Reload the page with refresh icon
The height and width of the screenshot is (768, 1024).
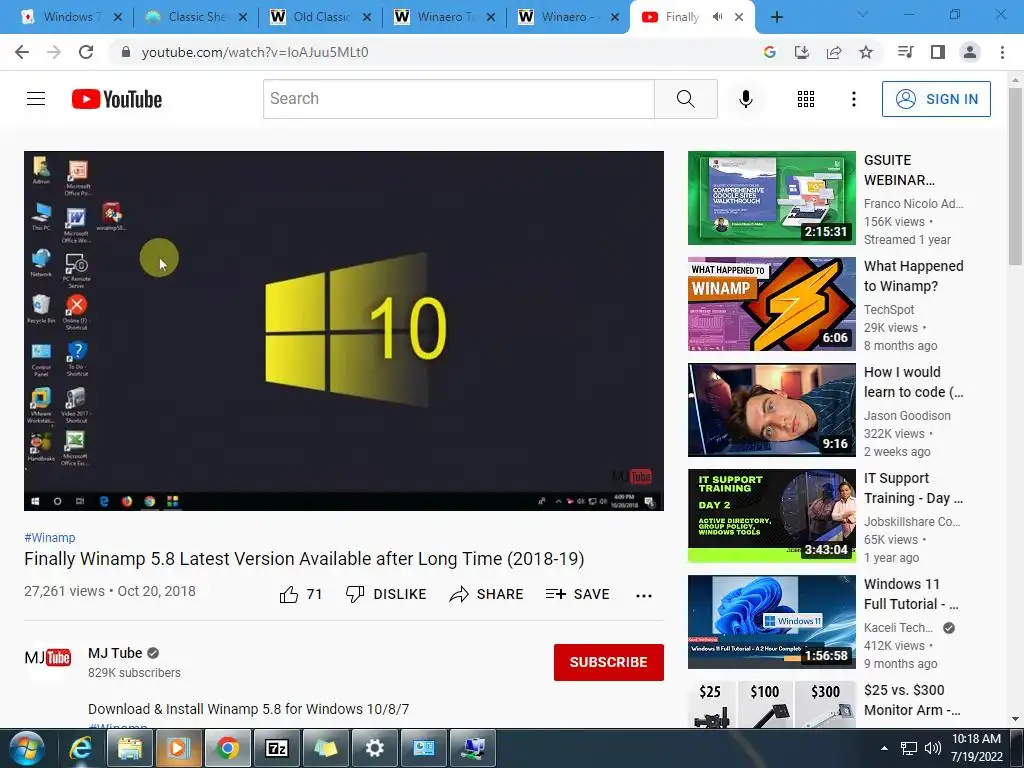coord(86,52)
